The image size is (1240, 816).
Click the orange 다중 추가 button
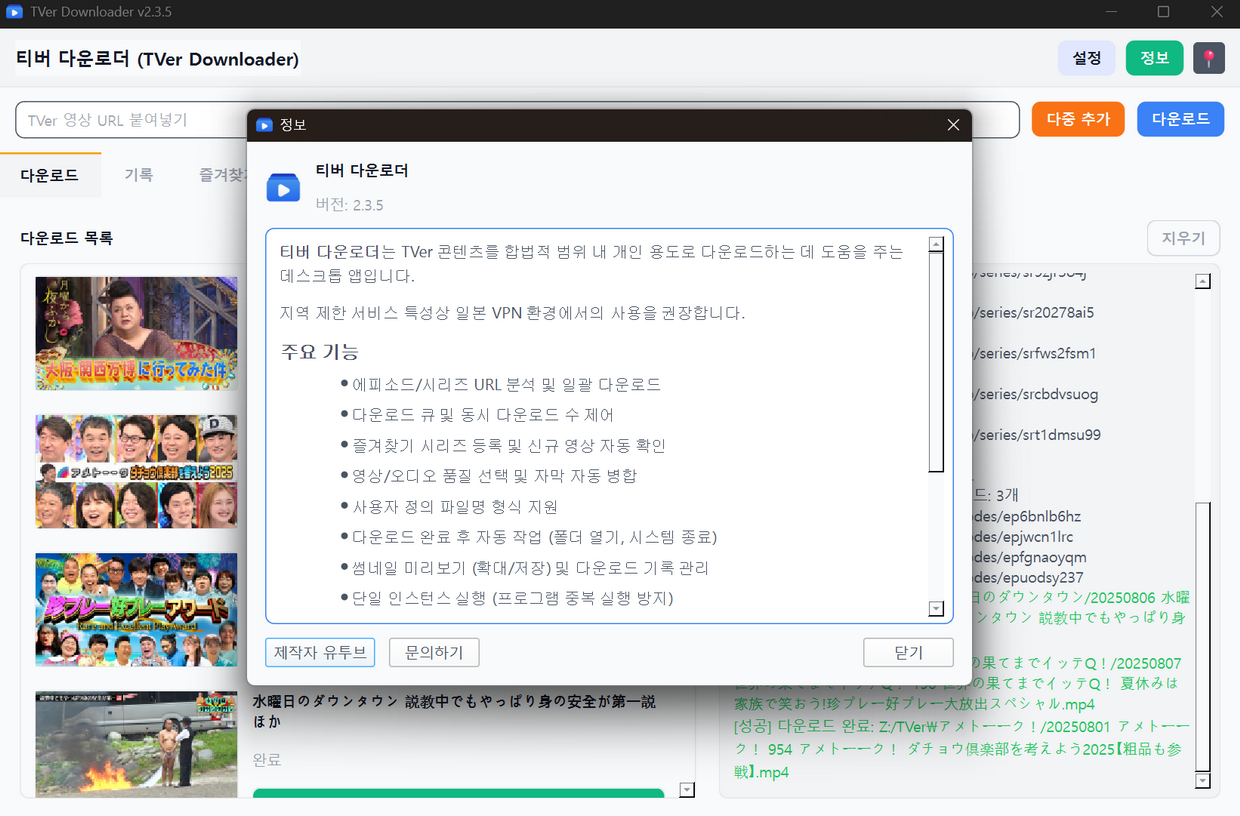click(x=1078, y=119)
